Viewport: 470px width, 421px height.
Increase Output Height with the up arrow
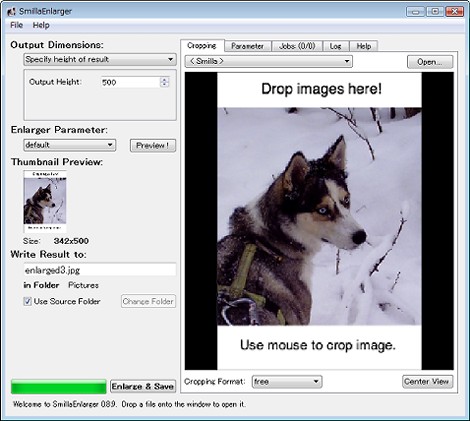coord(164,79)
